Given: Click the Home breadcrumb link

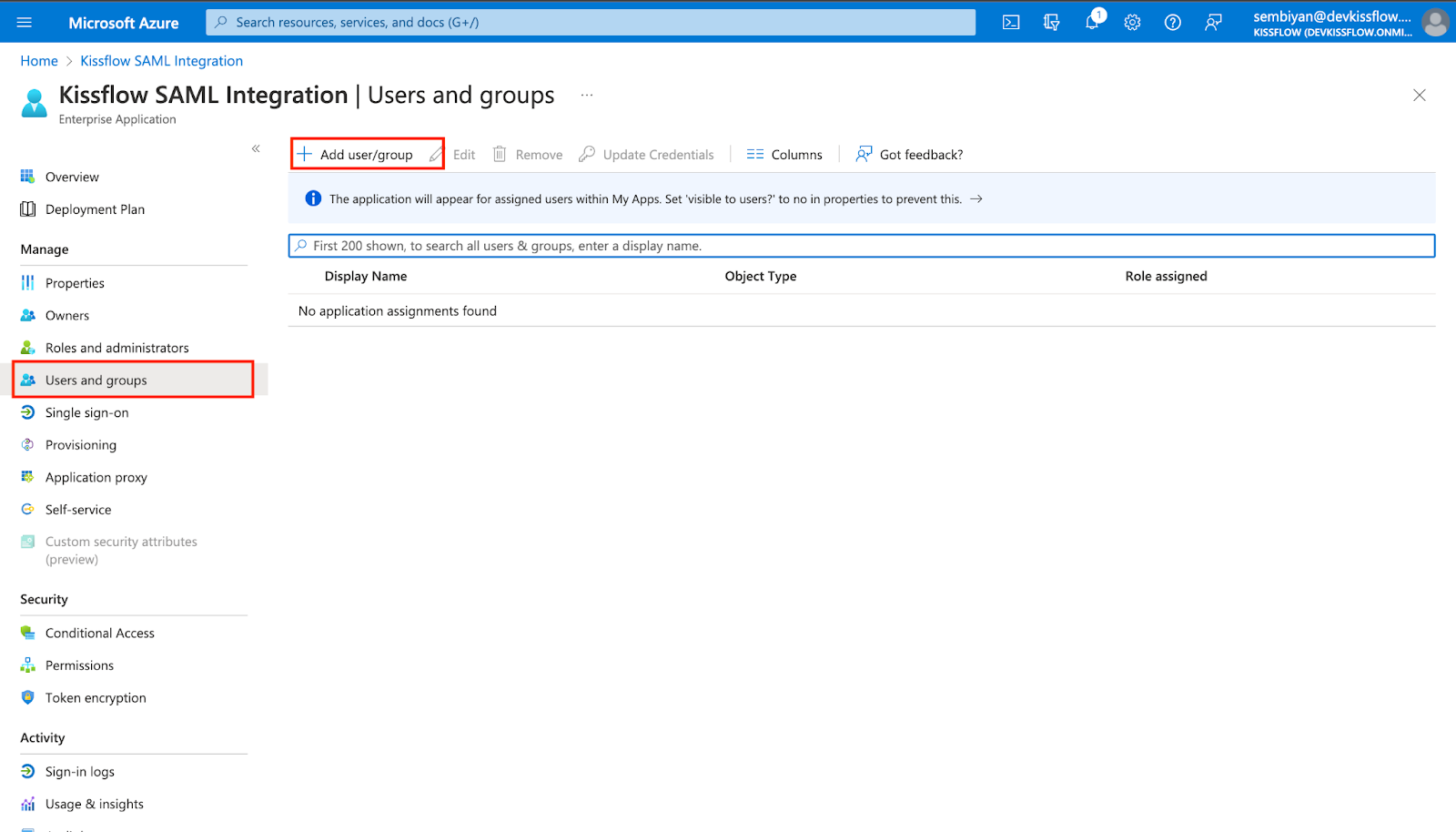Looking at the screenshot, I should point(39,61).
